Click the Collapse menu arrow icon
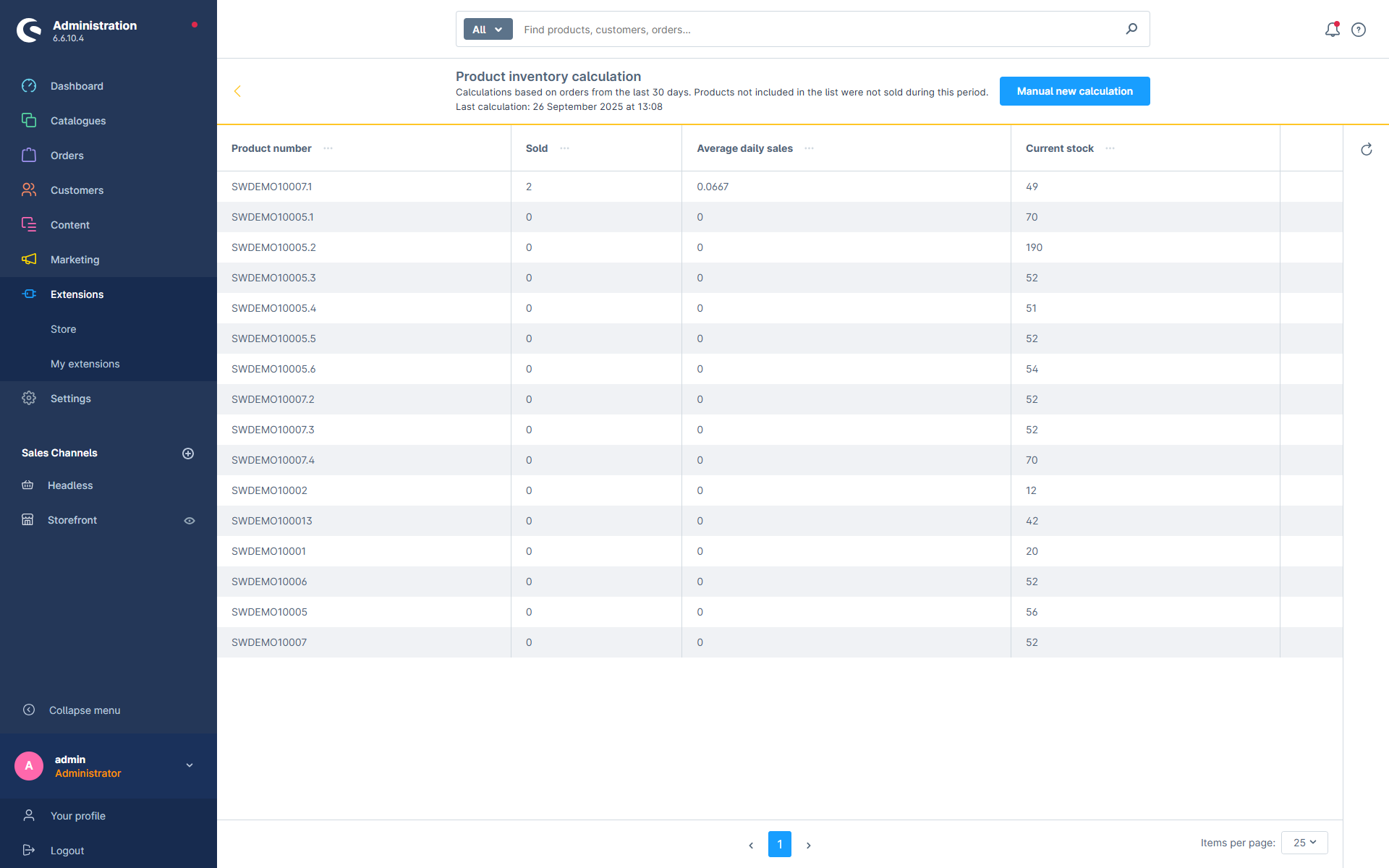1389x868 pixels. click(29, 710)
